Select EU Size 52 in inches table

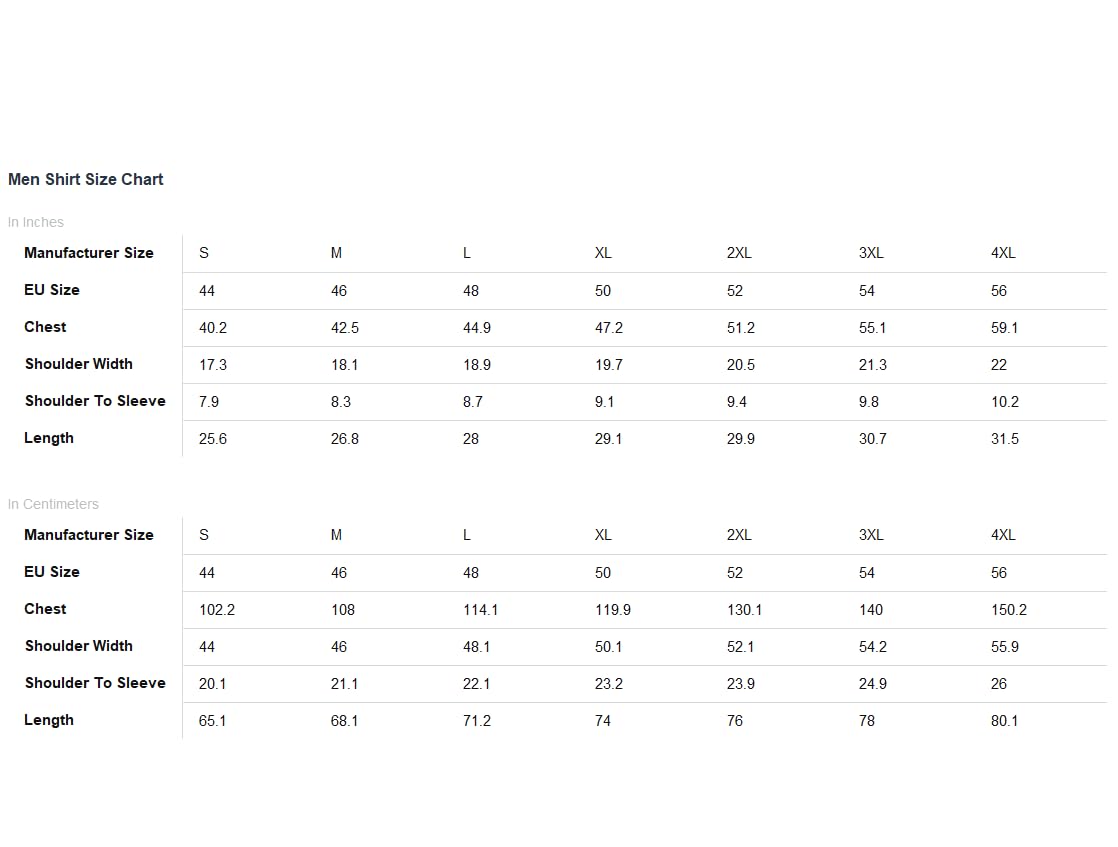click(x=735, y=291)
